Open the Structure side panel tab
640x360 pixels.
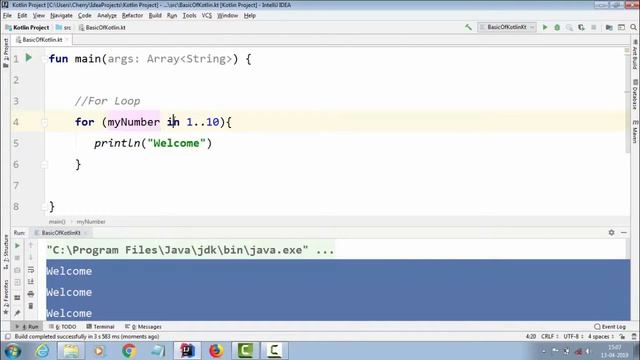6,252
